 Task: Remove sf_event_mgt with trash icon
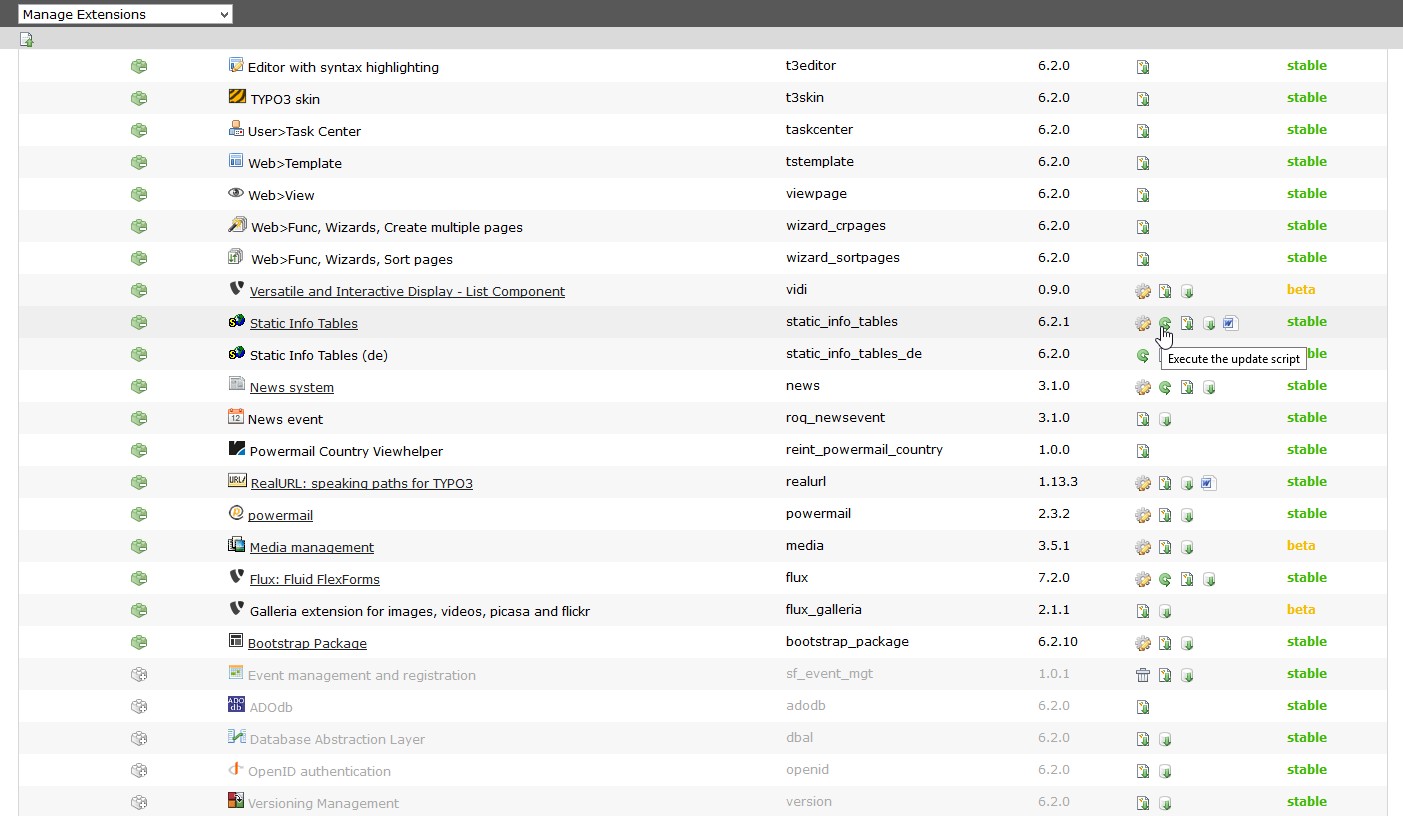point(1143,676)
